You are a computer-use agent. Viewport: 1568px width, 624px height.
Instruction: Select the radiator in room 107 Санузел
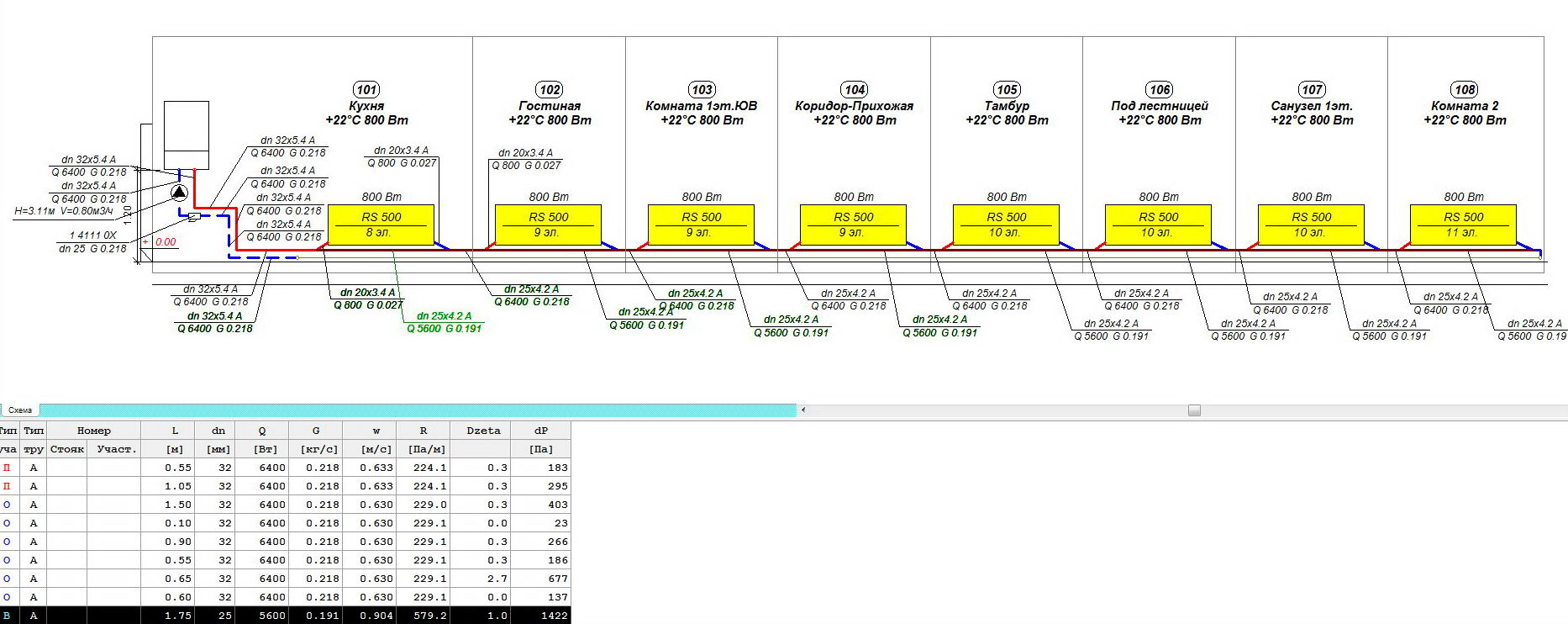pyautogui.click(x=1311, y=225)
